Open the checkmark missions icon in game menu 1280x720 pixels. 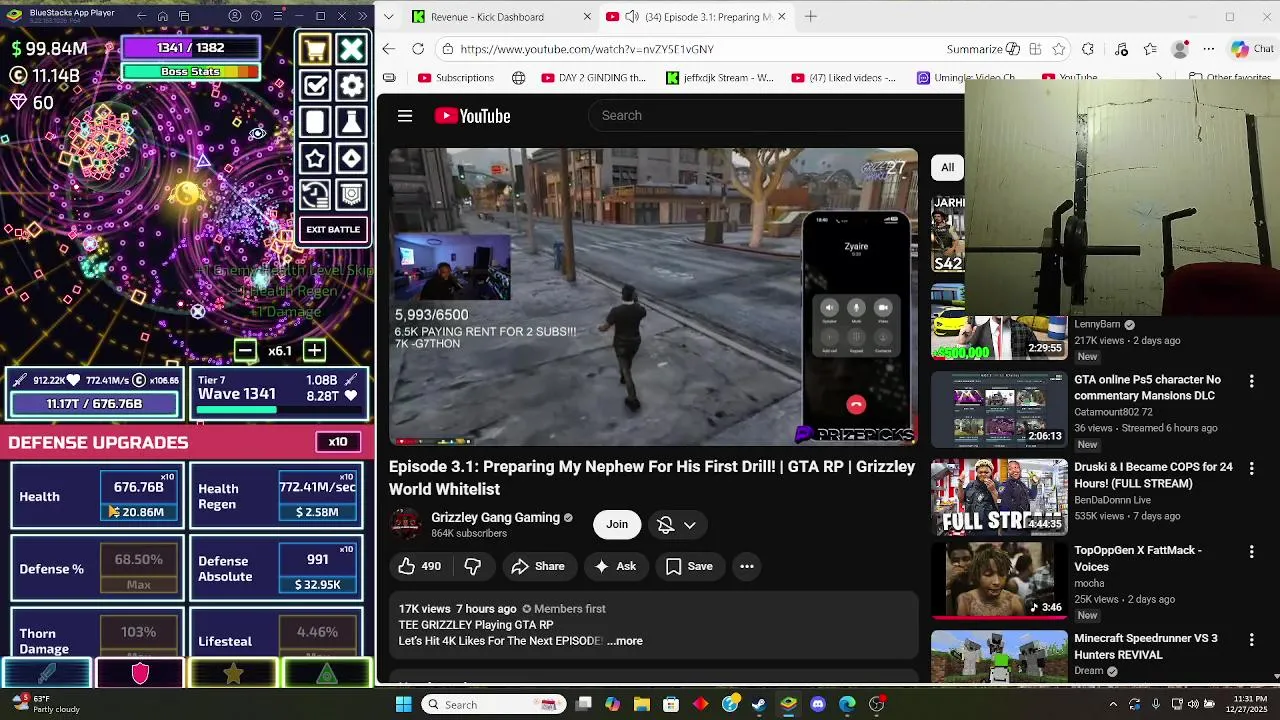click(315, 86)
